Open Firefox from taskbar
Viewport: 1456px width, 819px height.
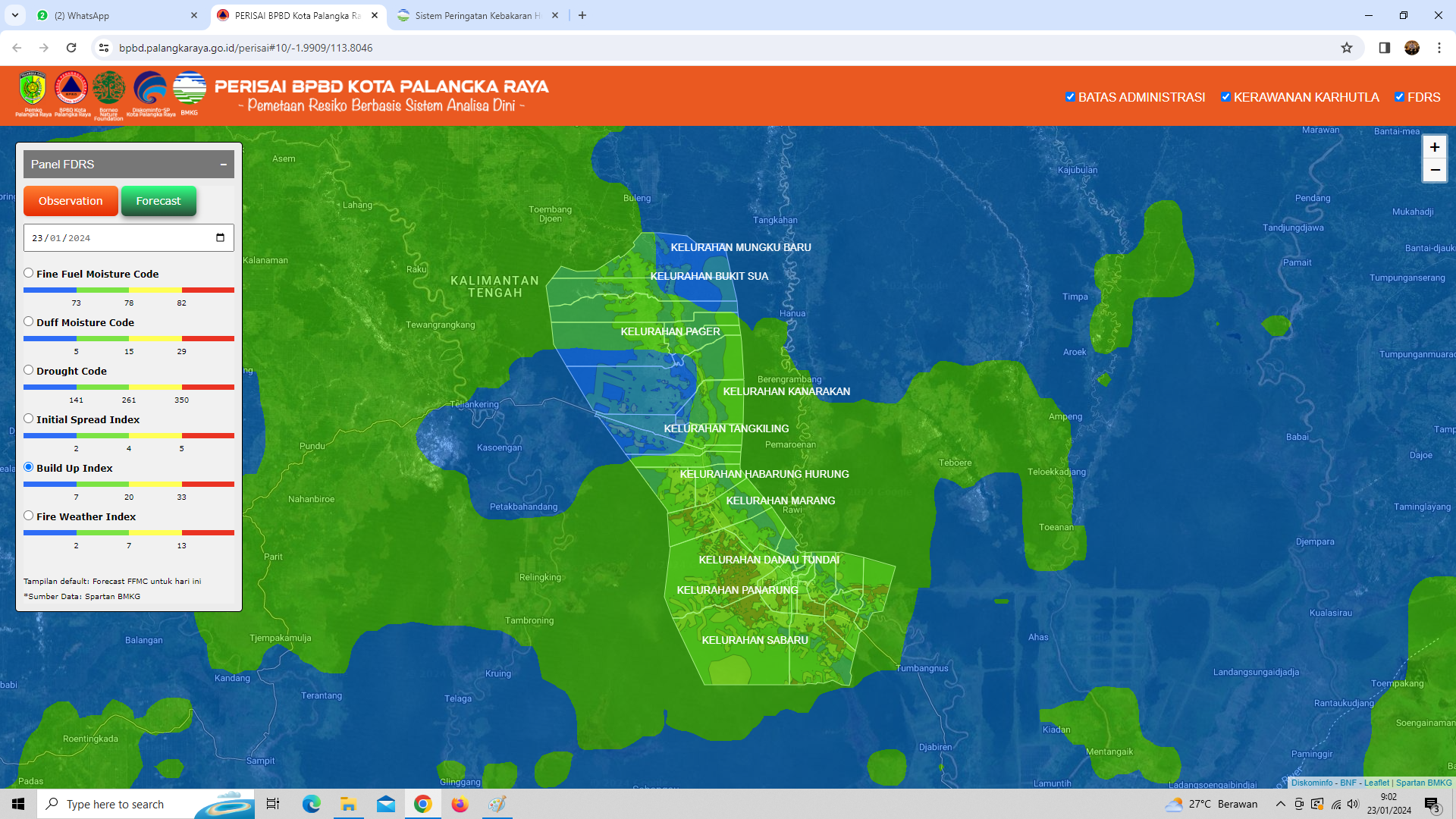tap(460, 804)
